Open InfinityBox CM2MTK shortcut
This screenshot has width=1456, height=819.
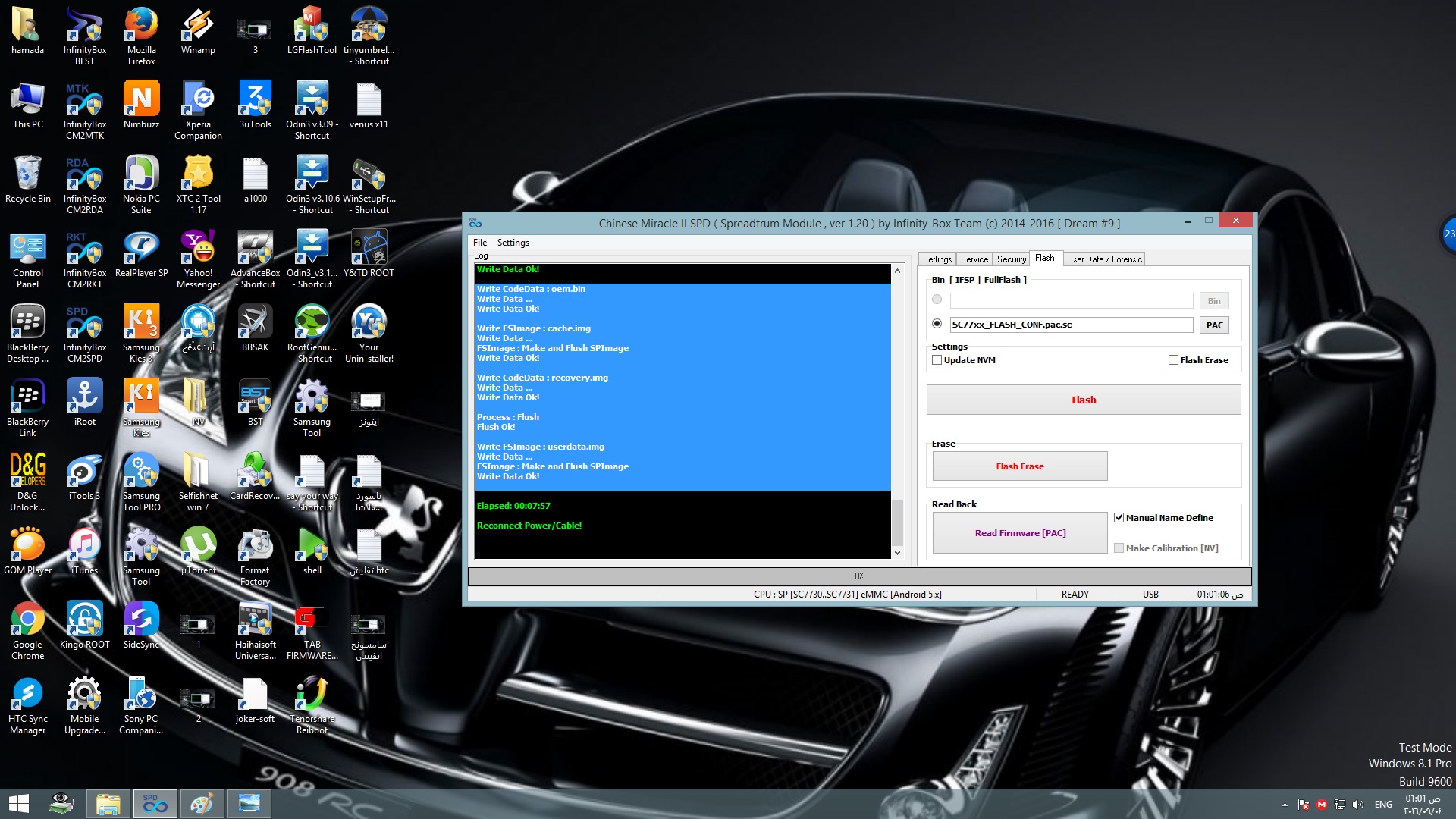(x=85, y=110)
